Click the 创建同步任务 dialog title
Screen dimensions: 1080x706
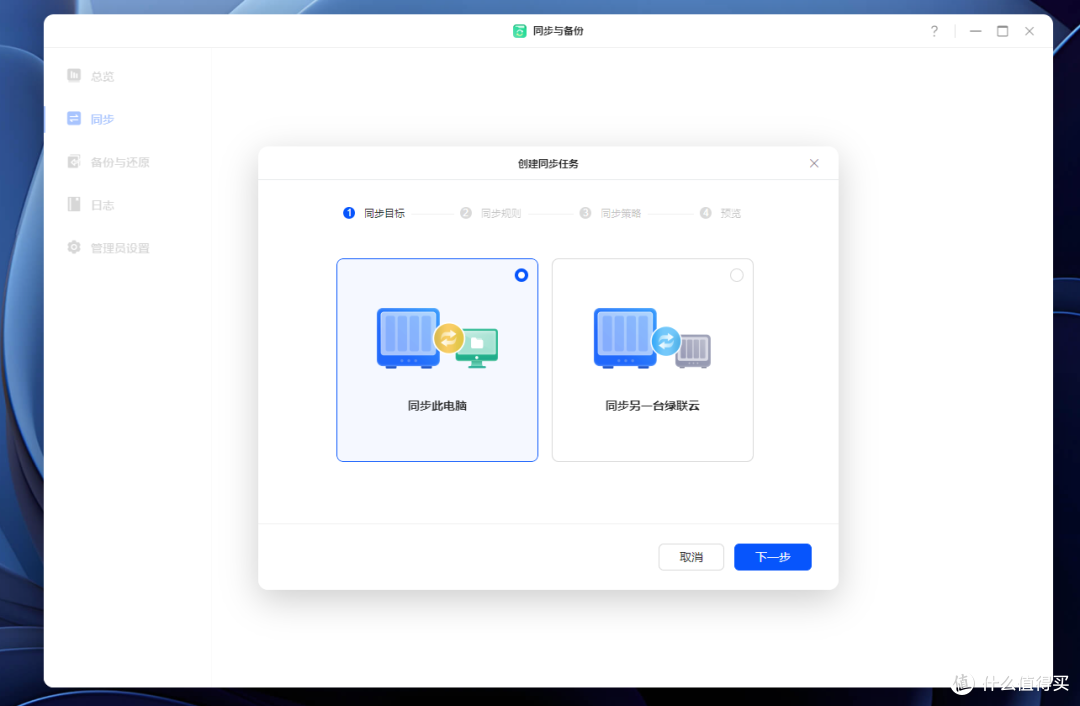548,163
